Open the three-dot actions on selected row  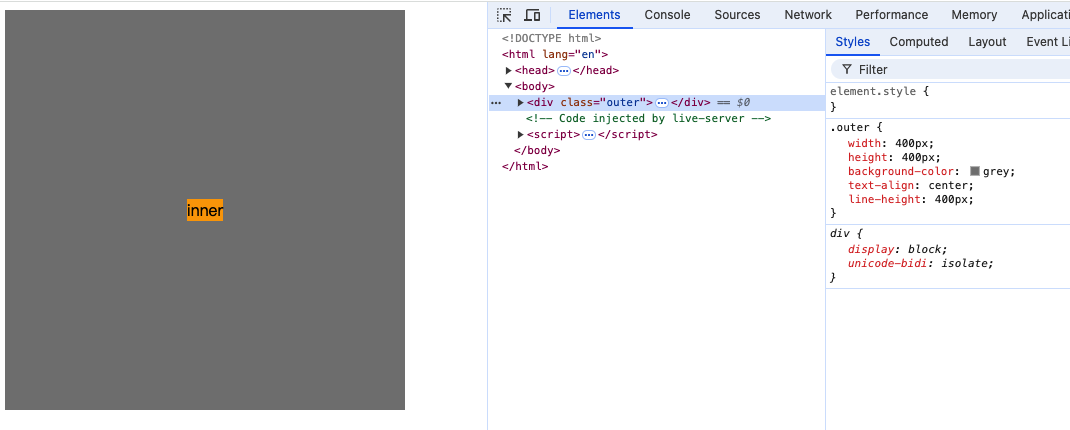pos(496,103)
